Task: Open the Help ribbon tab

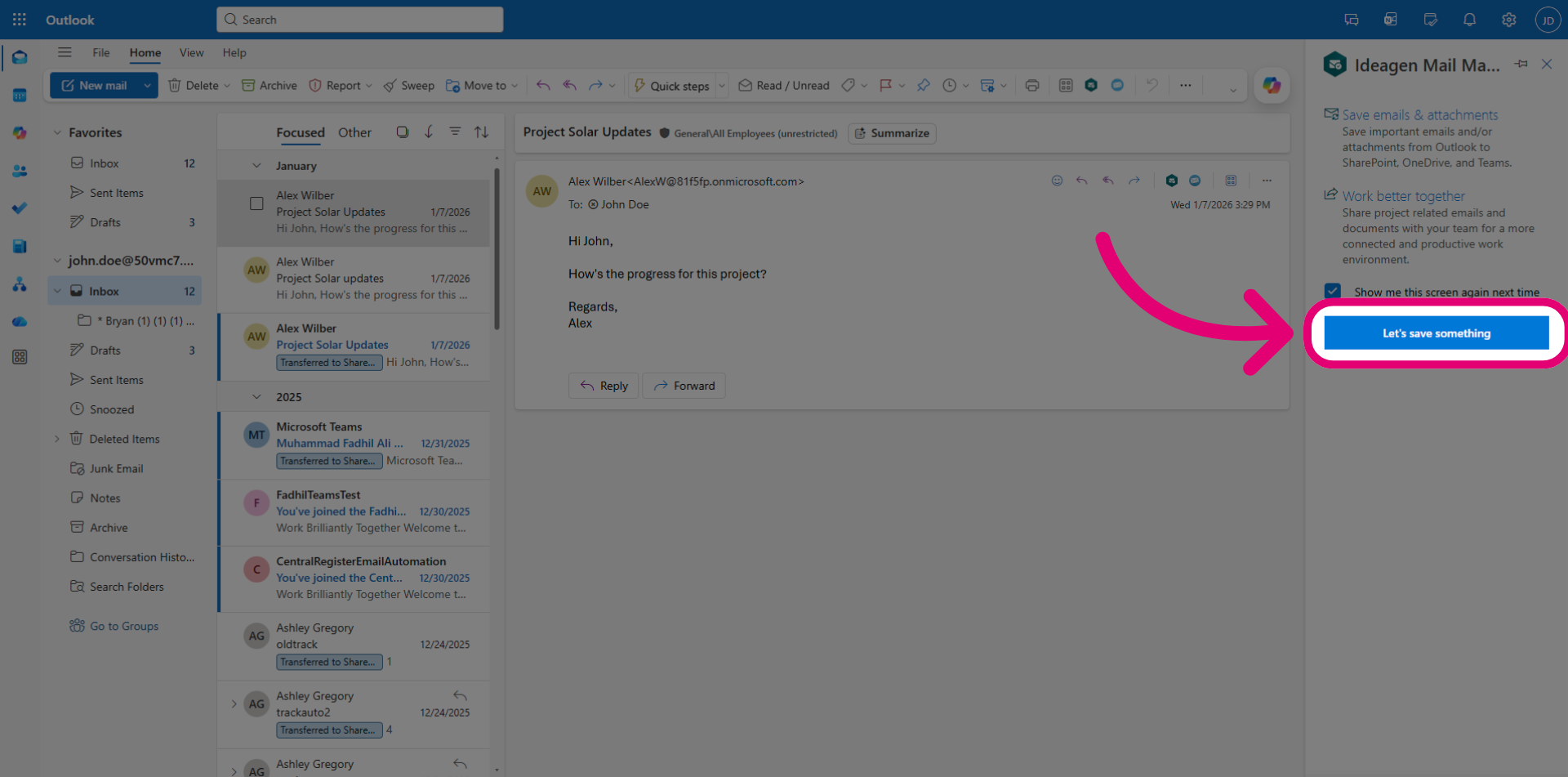Action: coord(234,52)
